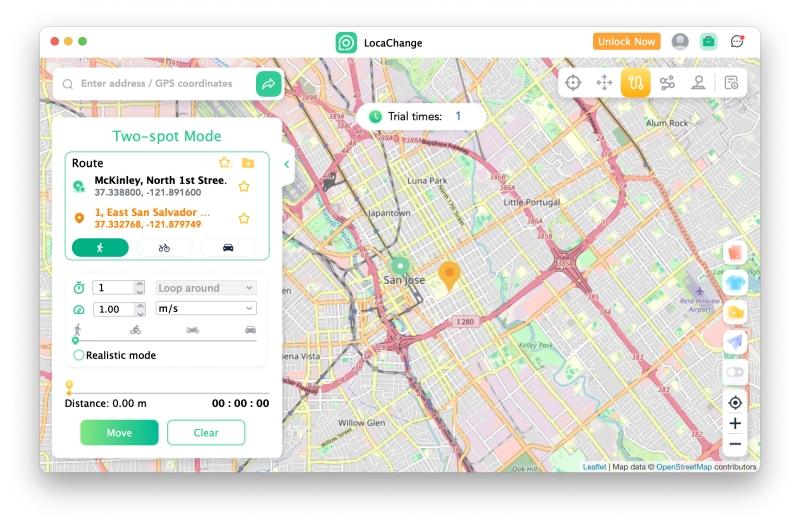This screenshot has width=800, height=525.
Task: Select the Multi-spot mode icon
Action: 667,83
